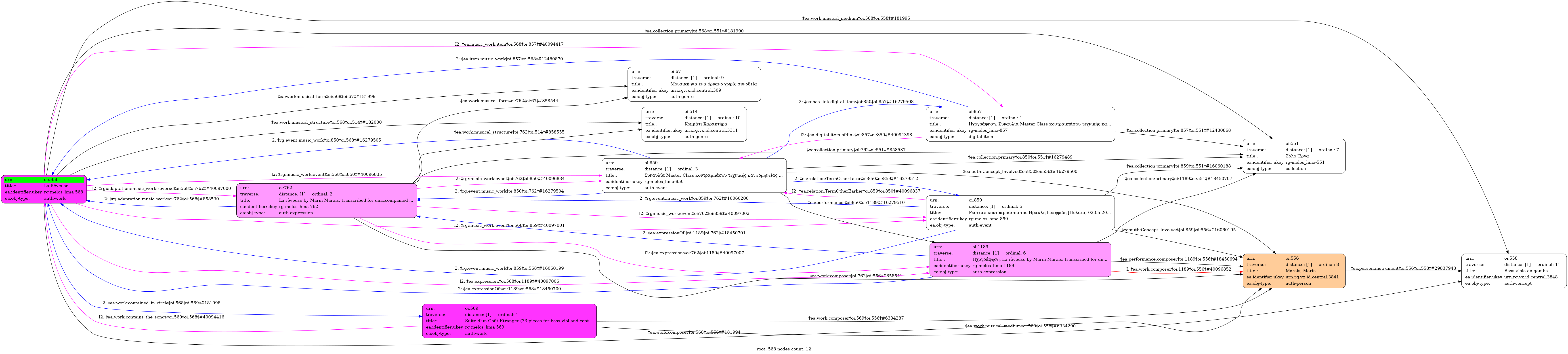The width and height of the screenshot is (1568, 354).
Task: Click the root node oi:568 La Rêveuse
Action: 44,189
